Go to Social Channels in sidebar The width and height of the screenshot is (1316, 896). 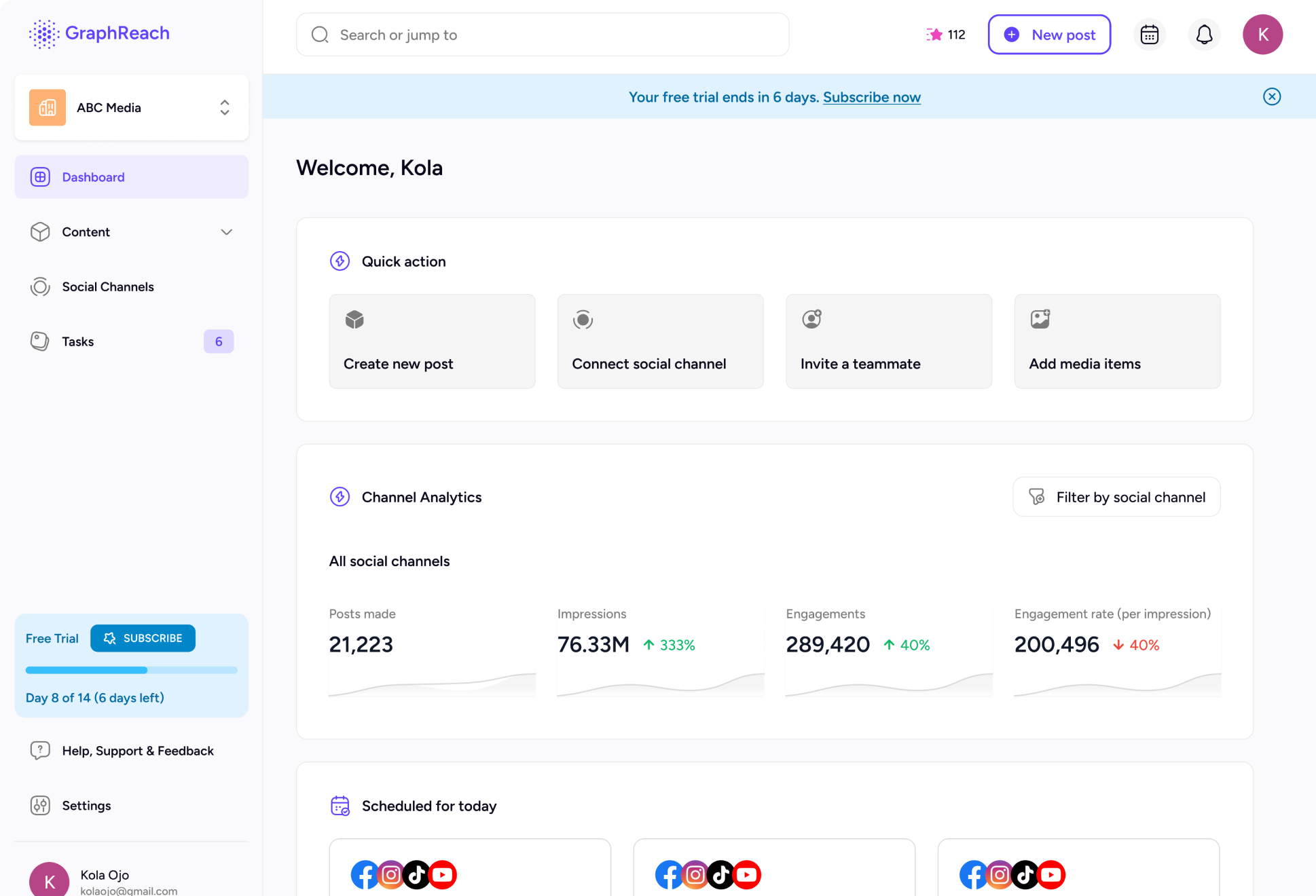pyautogui.click(x=107, y=286)
